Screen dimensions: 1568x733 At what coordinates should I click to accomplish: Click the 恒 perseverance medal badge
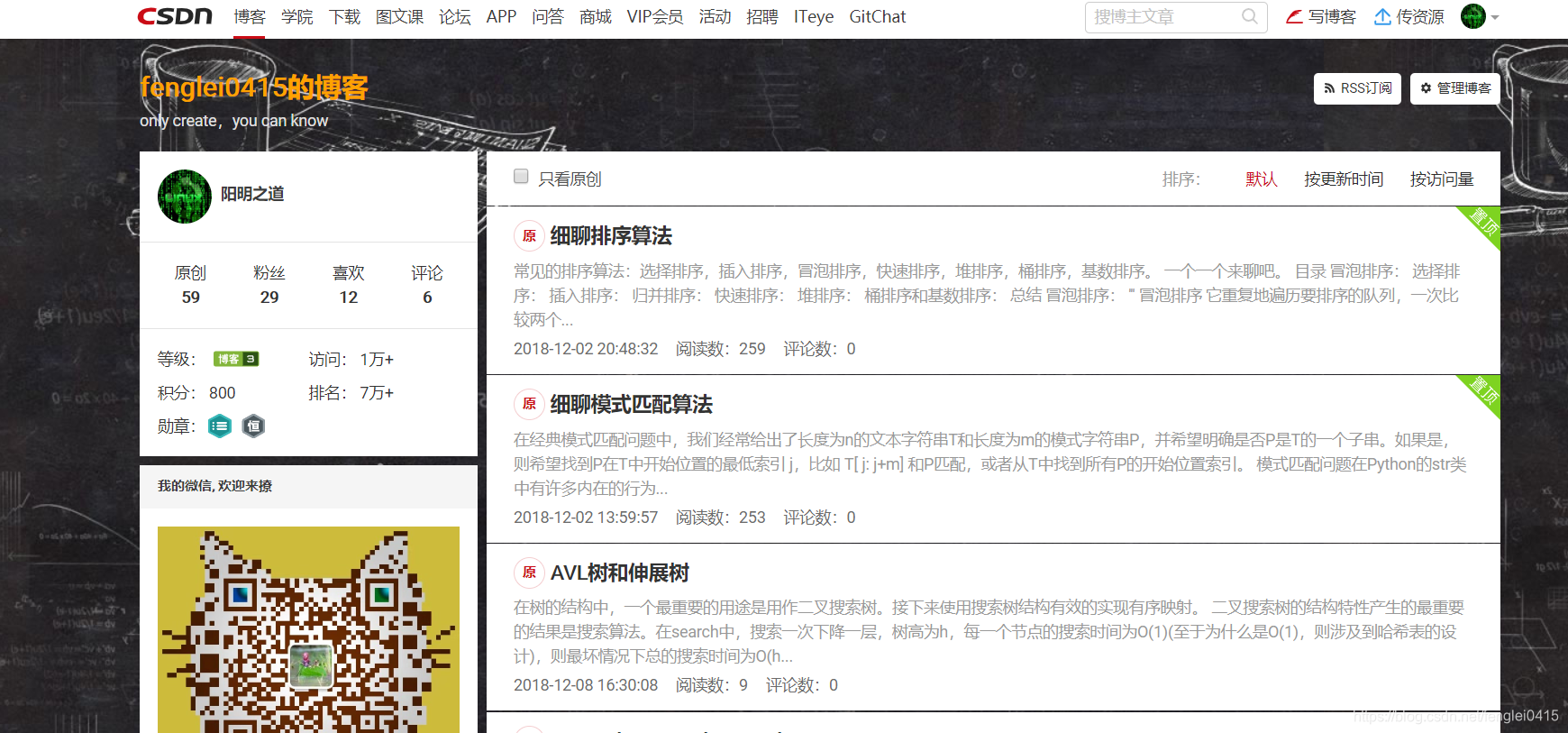tap(254, 426)
